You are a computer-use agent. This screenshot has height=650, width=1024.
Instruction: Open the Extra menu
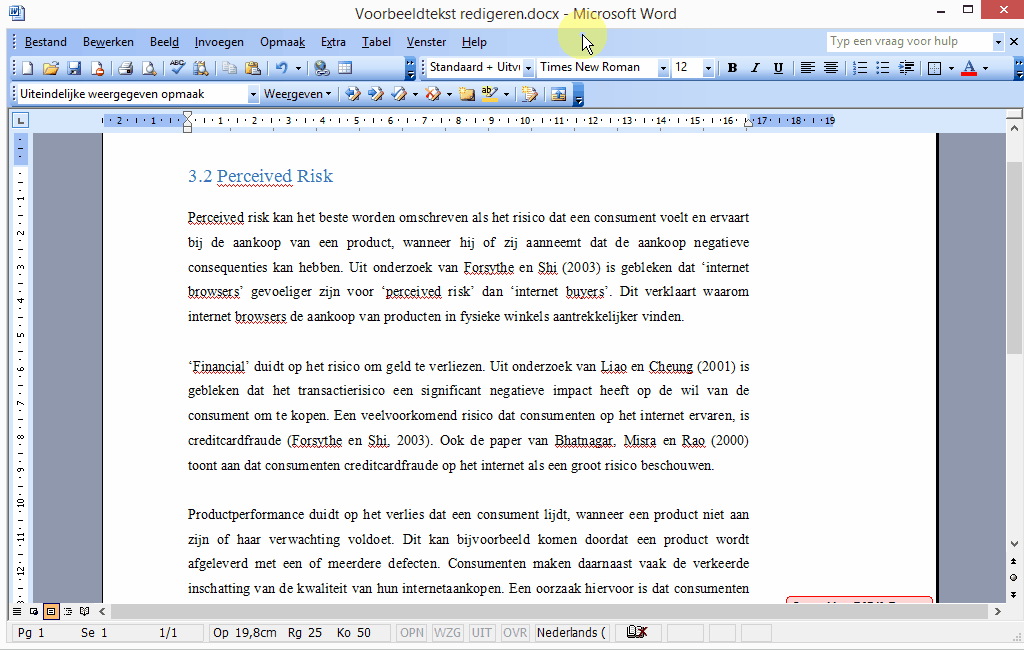(333, 42)
